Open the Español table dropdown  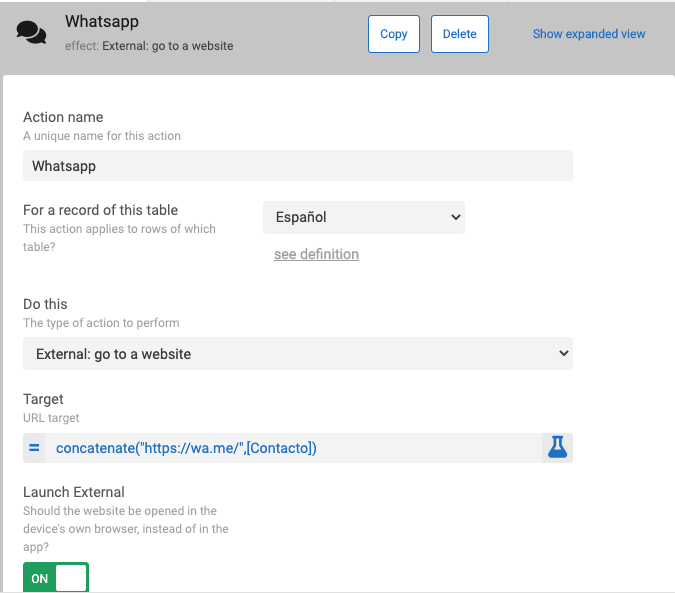(x=364, y=217)
